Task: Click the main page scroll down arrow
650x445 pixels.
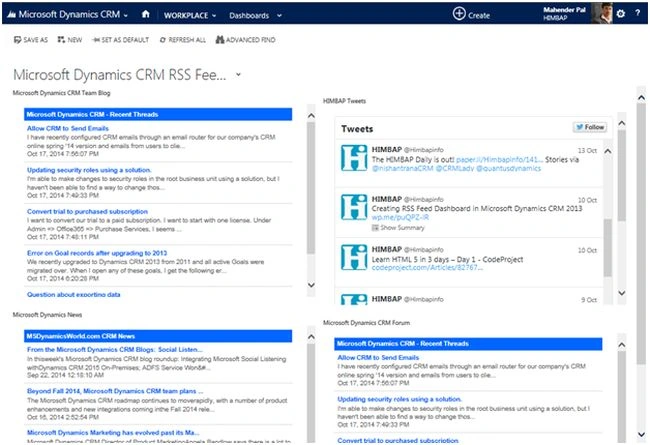Action: coord(641,434)
